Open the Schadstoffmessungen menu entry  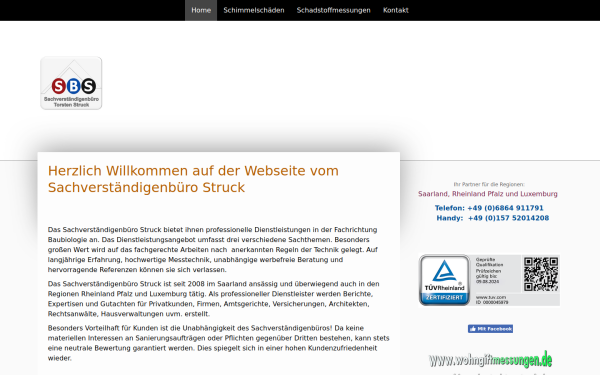pyautogui.click(x=333, y=10)
